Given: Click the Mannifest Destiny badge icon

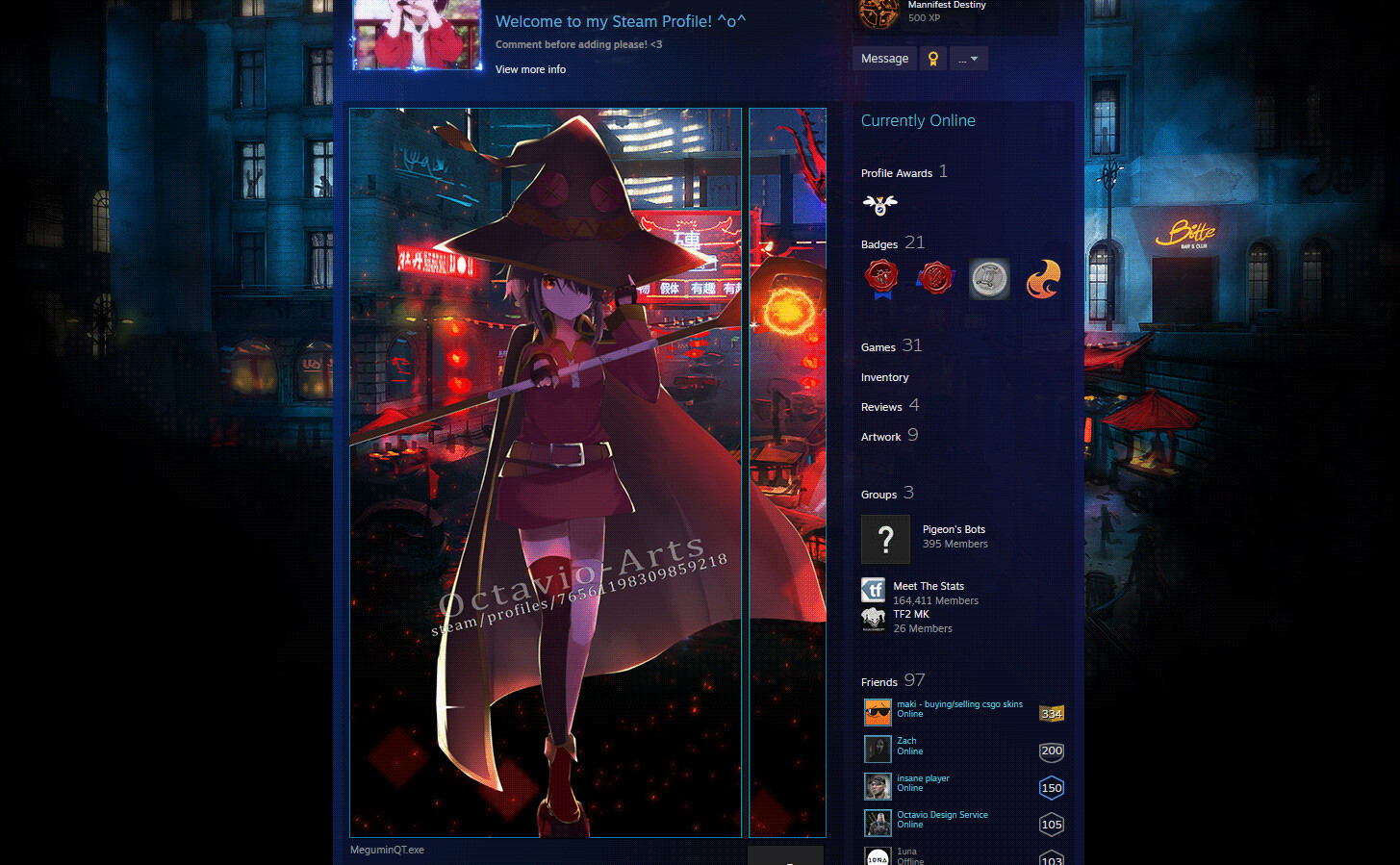Looking at the screenshot, I should pyautogui.click(x=878, y=13).
